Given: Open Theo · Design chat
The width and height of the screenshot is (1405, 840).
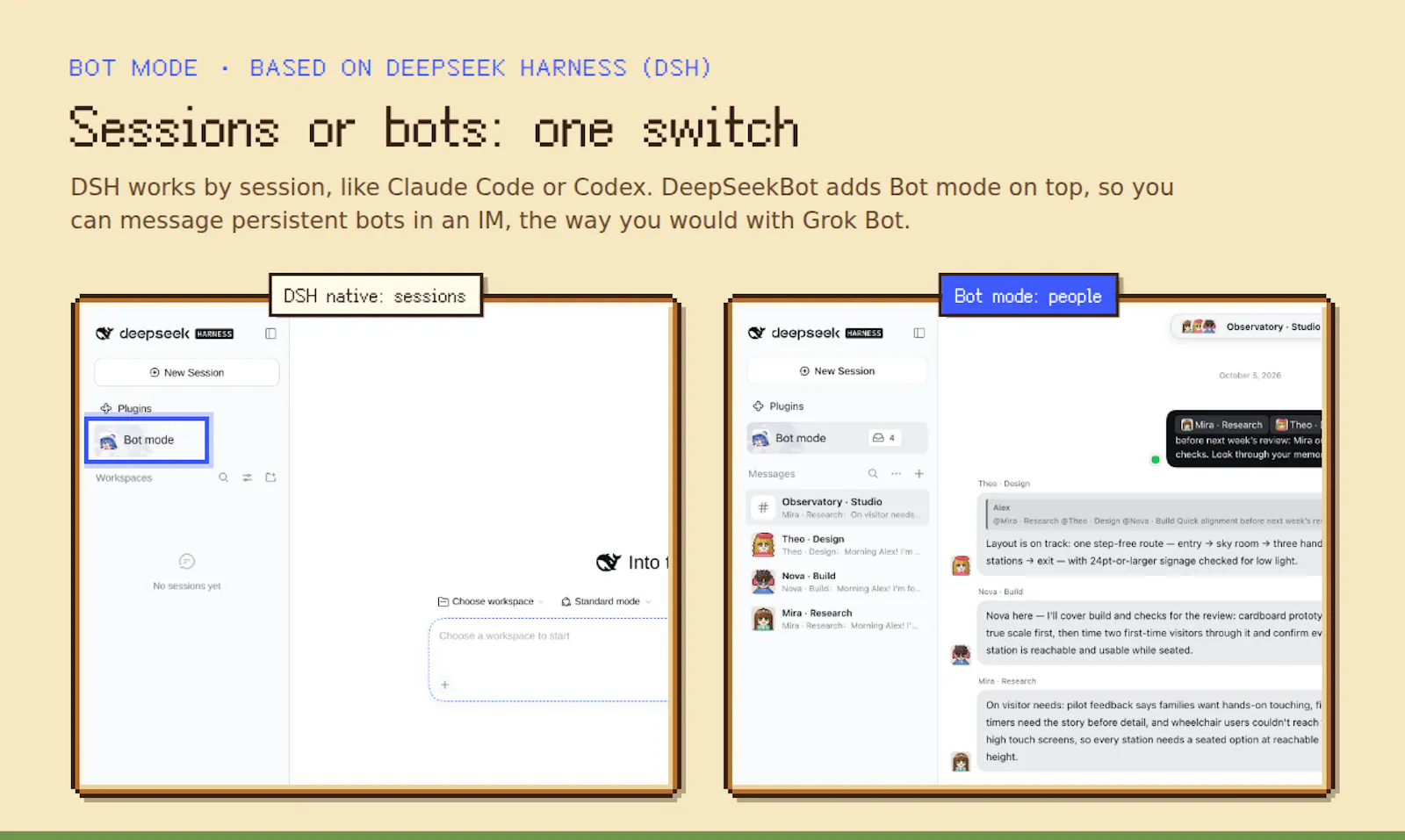Looking at the screenshot, I should 837,545.
